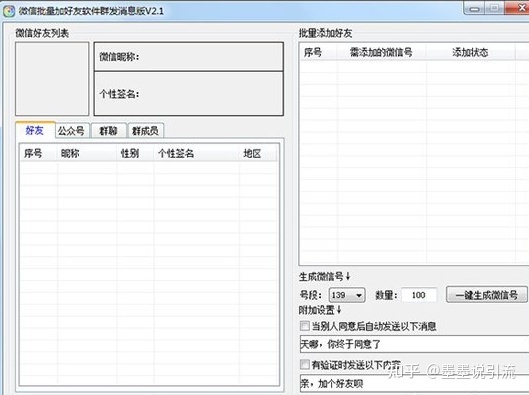
Task: Click the 个性签名 column header in friends list
Action: pos(197,154)
